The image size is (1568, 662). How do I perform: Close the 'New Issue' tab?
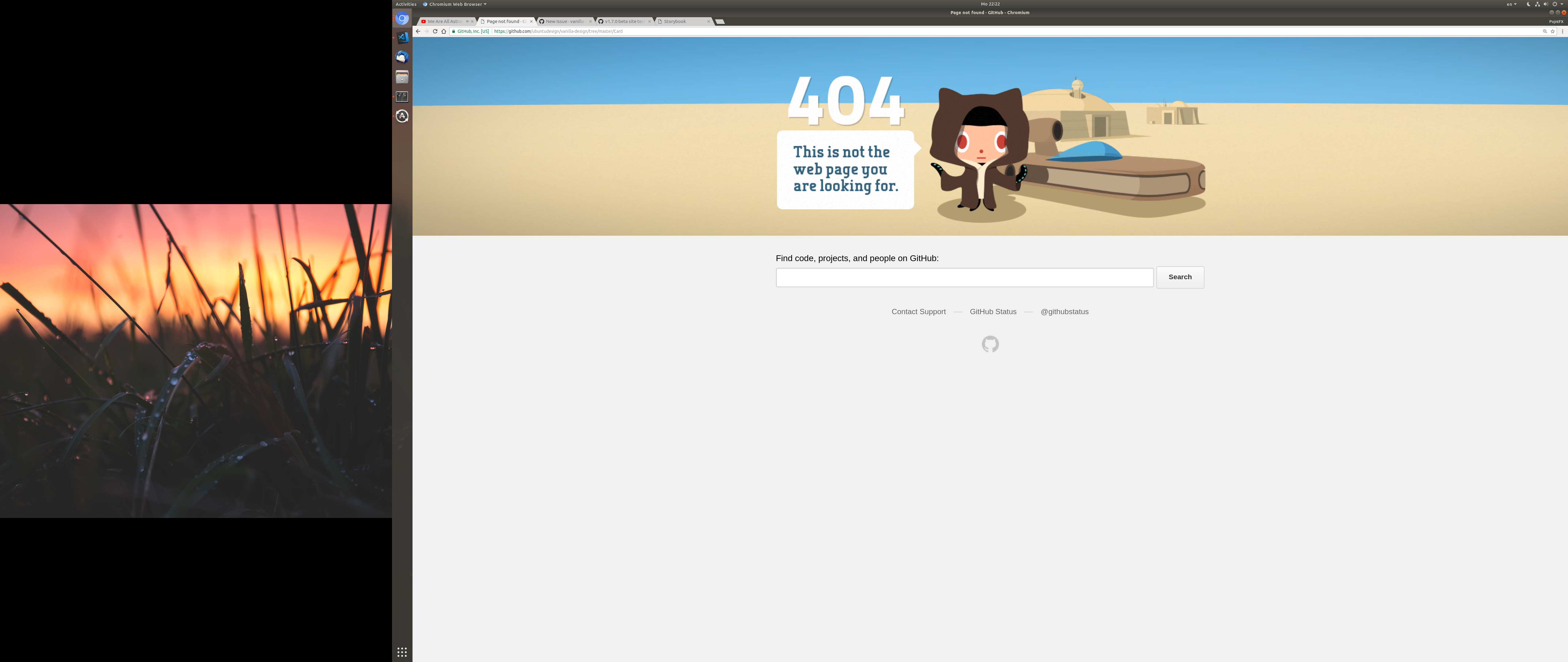(x=590, y=21)
